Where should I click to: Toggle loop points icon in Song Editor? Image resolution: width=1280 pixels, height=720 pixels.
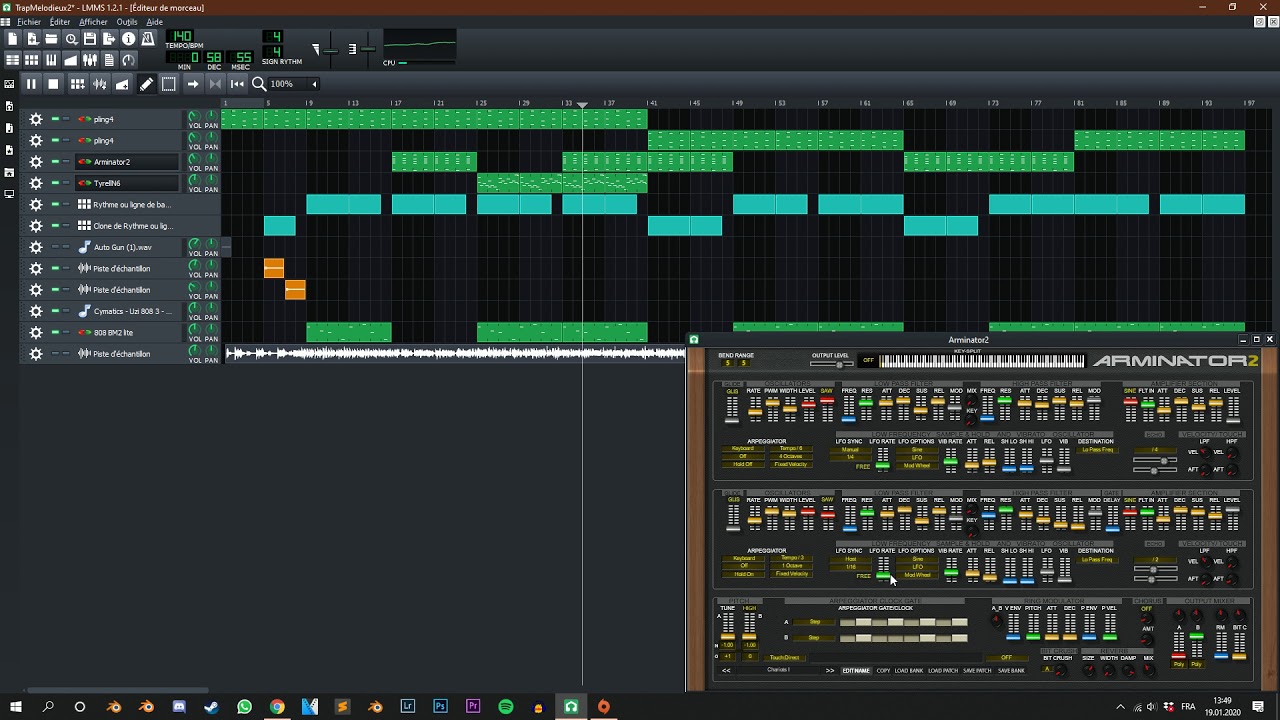(215, 84)
